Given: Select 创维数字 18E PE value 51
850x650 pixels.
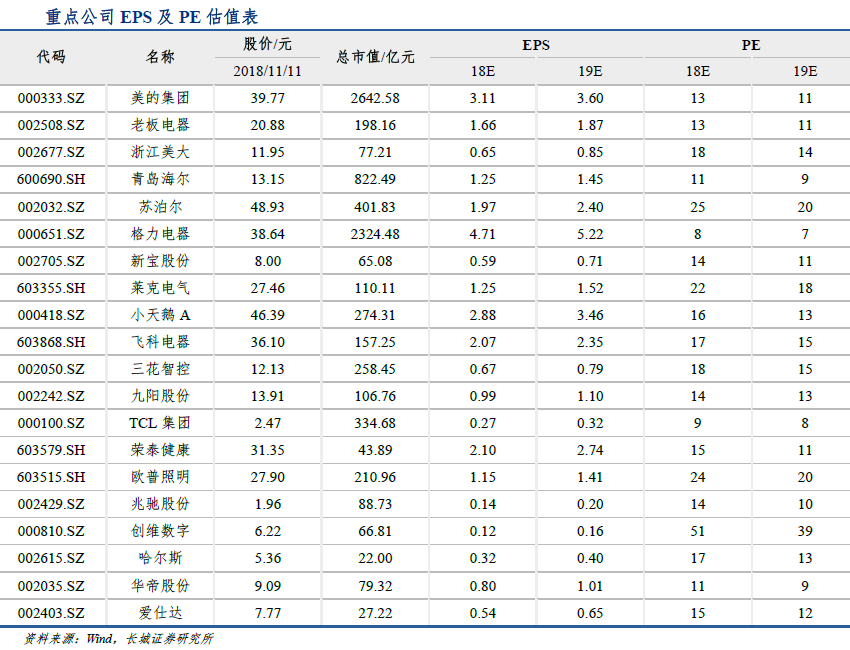Looking at the screenshot, I should 697,531.
